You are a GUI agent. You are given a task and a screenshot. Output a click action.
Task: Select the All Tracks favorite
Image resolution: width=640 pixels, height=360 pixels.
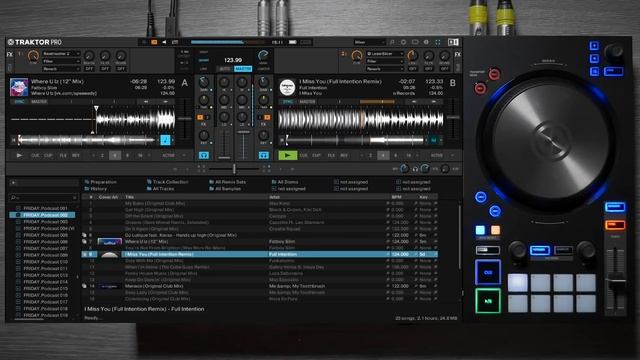click(160, 189)
